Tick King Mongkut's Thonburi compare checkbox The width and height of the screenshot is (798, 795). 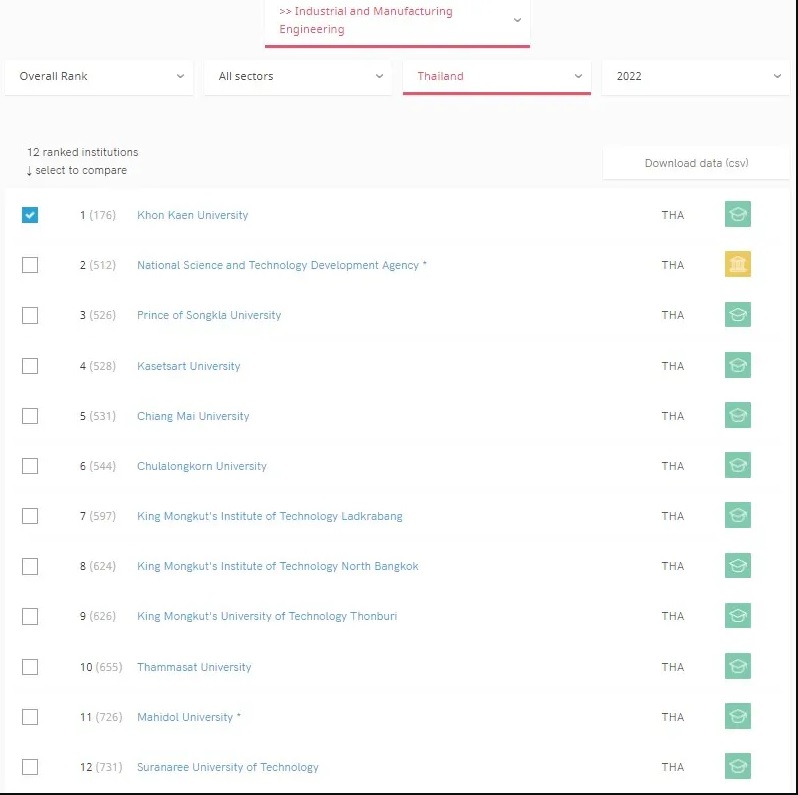coord(30,616)
